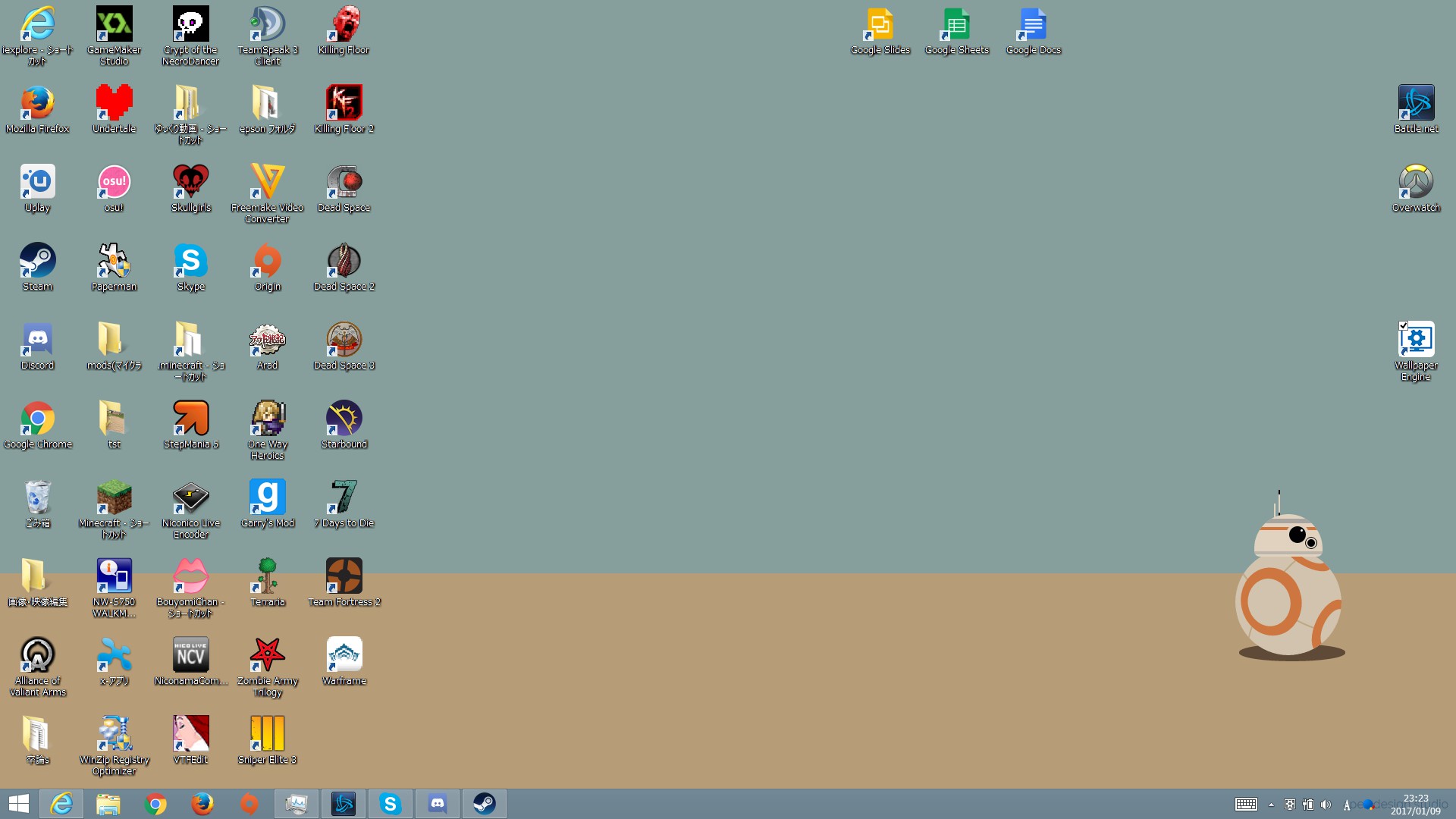Expand hidden system tray icons arrow
The image size is (1456, 819).
point(1271,805)
